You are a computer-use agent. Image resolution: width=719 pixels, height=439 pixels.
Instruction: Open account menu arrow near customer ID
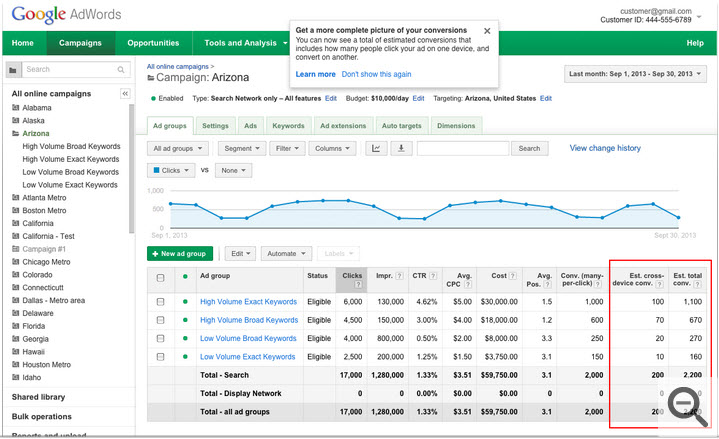[699, 17]
